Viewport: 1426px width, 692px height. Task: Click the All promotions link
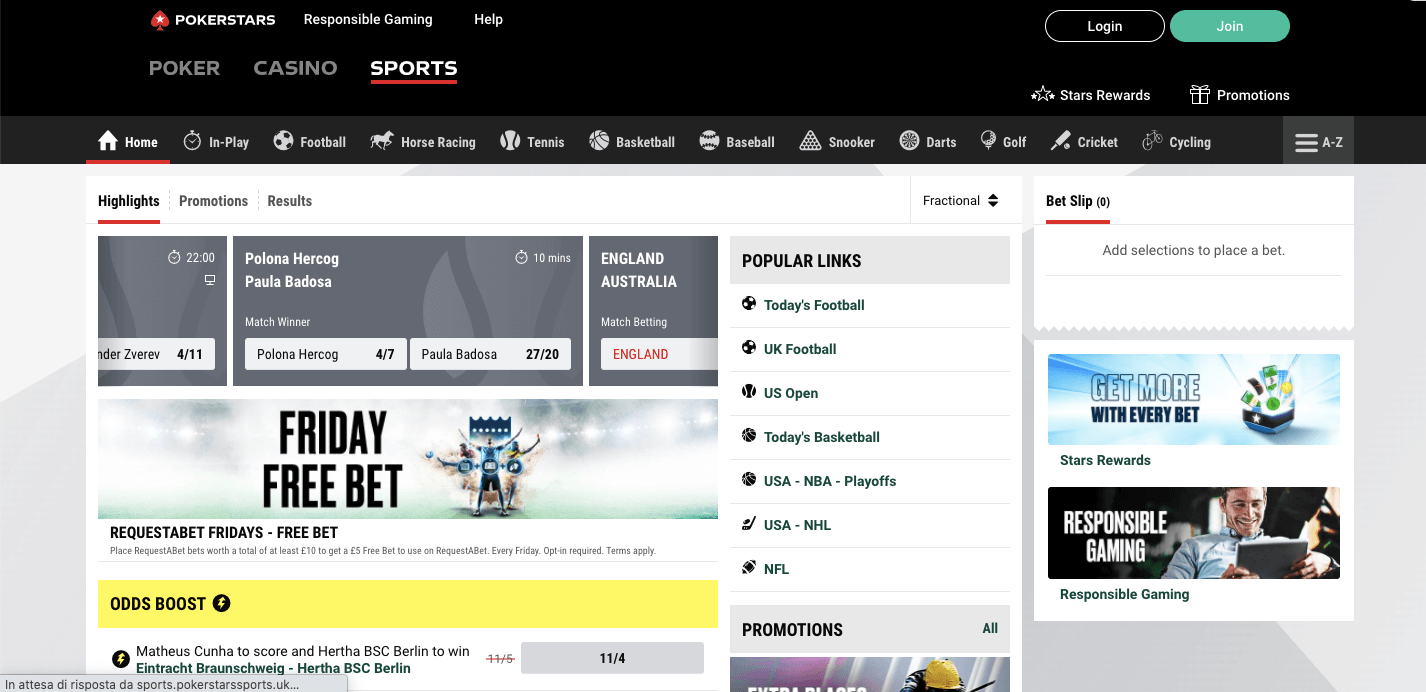[x=990, y=628]
